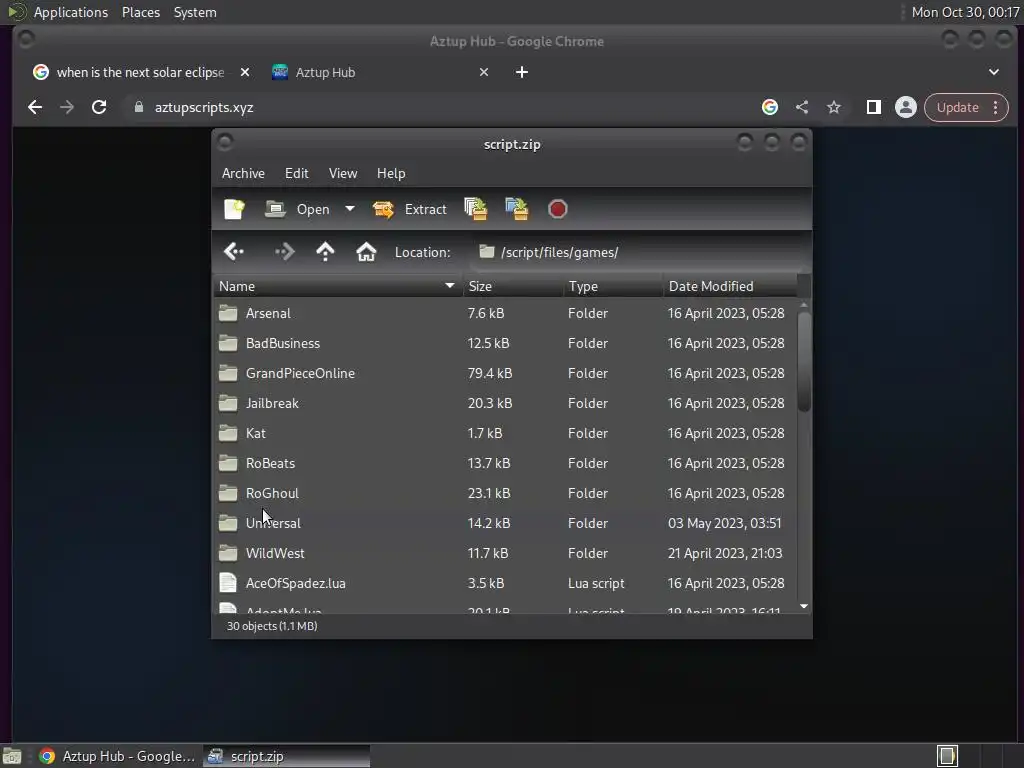Open the Archive menu
Image resolution: width=1024 pixels, height=768 pixels.
click(243, 173)
